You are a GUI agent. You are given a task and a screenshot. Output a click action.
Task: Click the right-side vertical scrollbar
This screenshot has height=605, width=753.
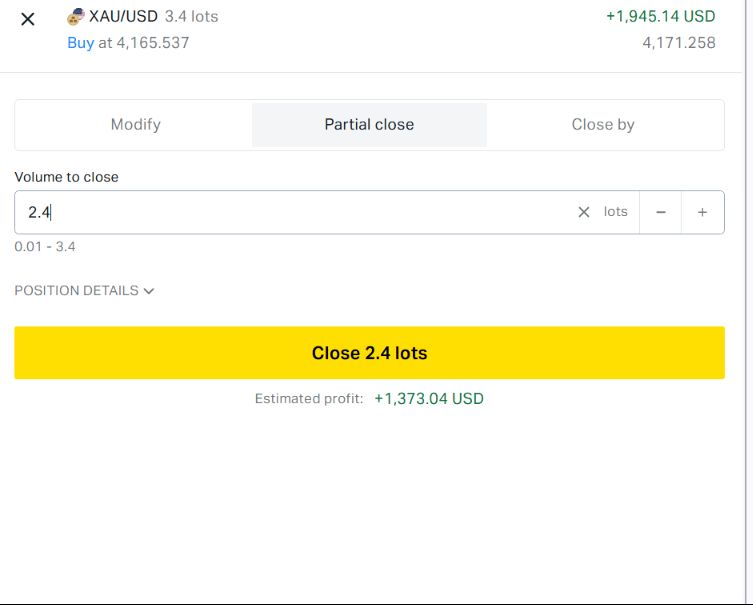click(748, 302)
